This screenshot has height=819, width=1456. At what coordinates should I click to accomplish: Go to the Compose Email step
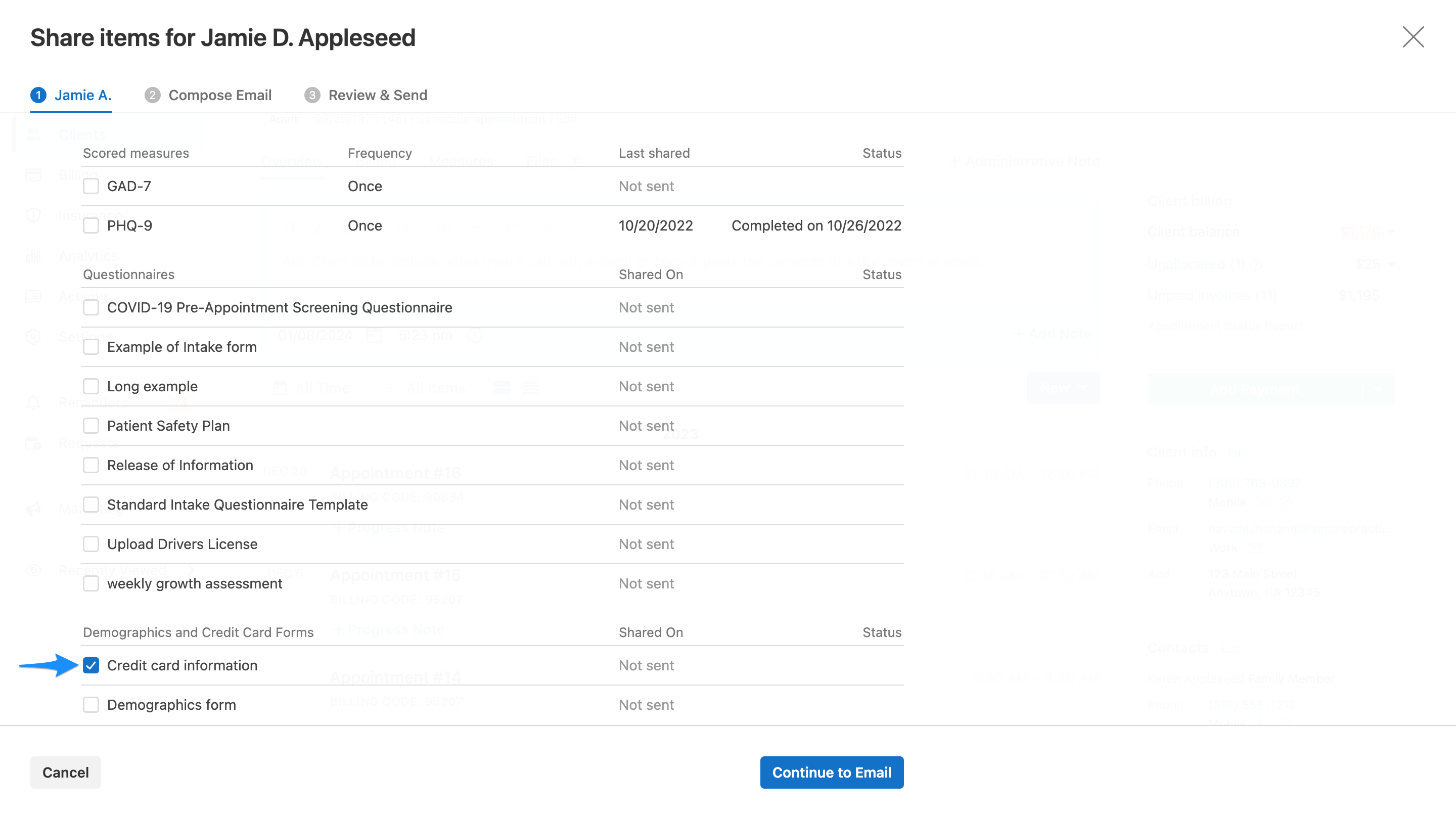tap(208, 95)
